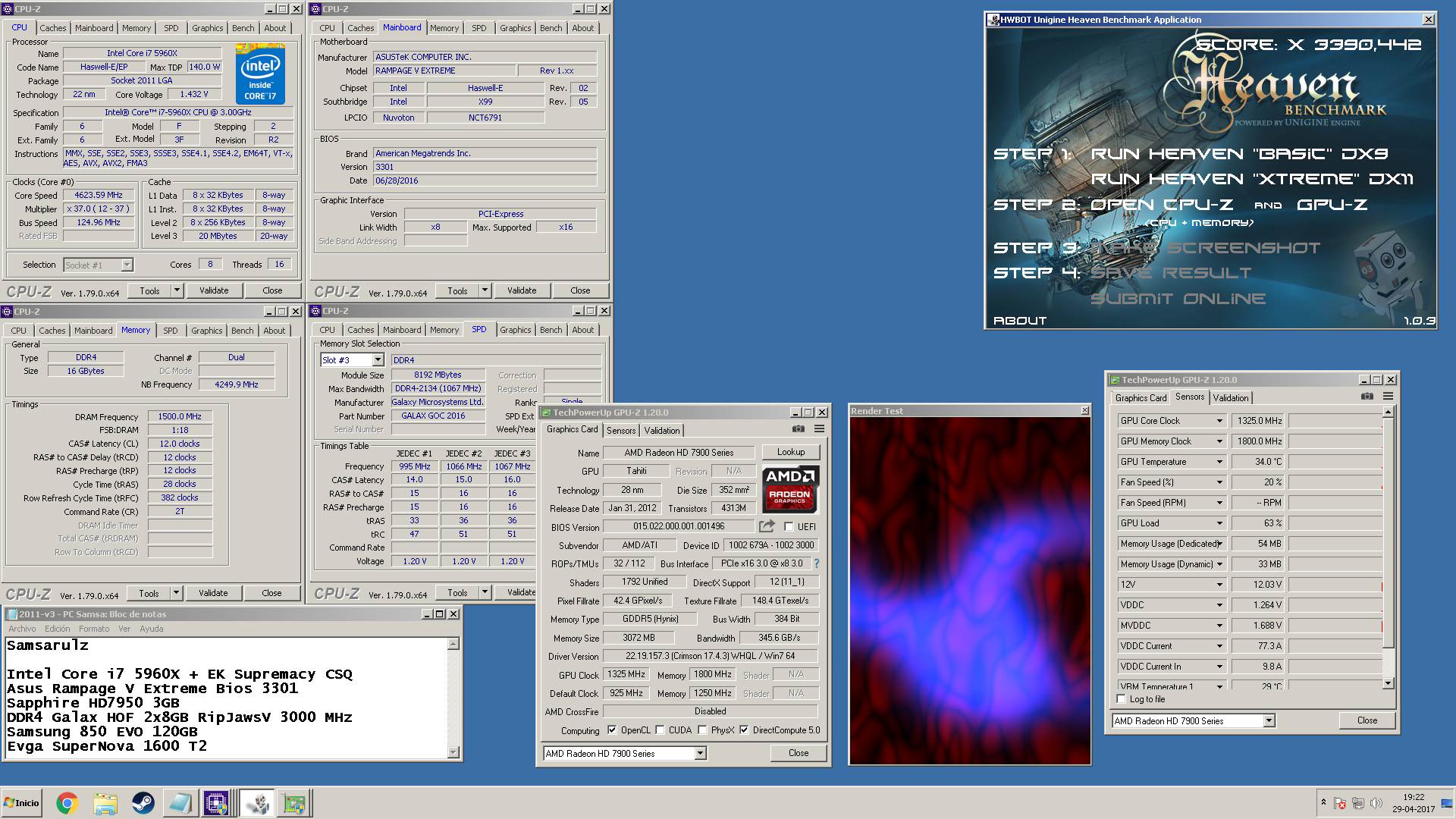Viewport: 1456px width, 819px height.
Task: Click the Bus Interface question mark icon
Action: click(816, 563)
